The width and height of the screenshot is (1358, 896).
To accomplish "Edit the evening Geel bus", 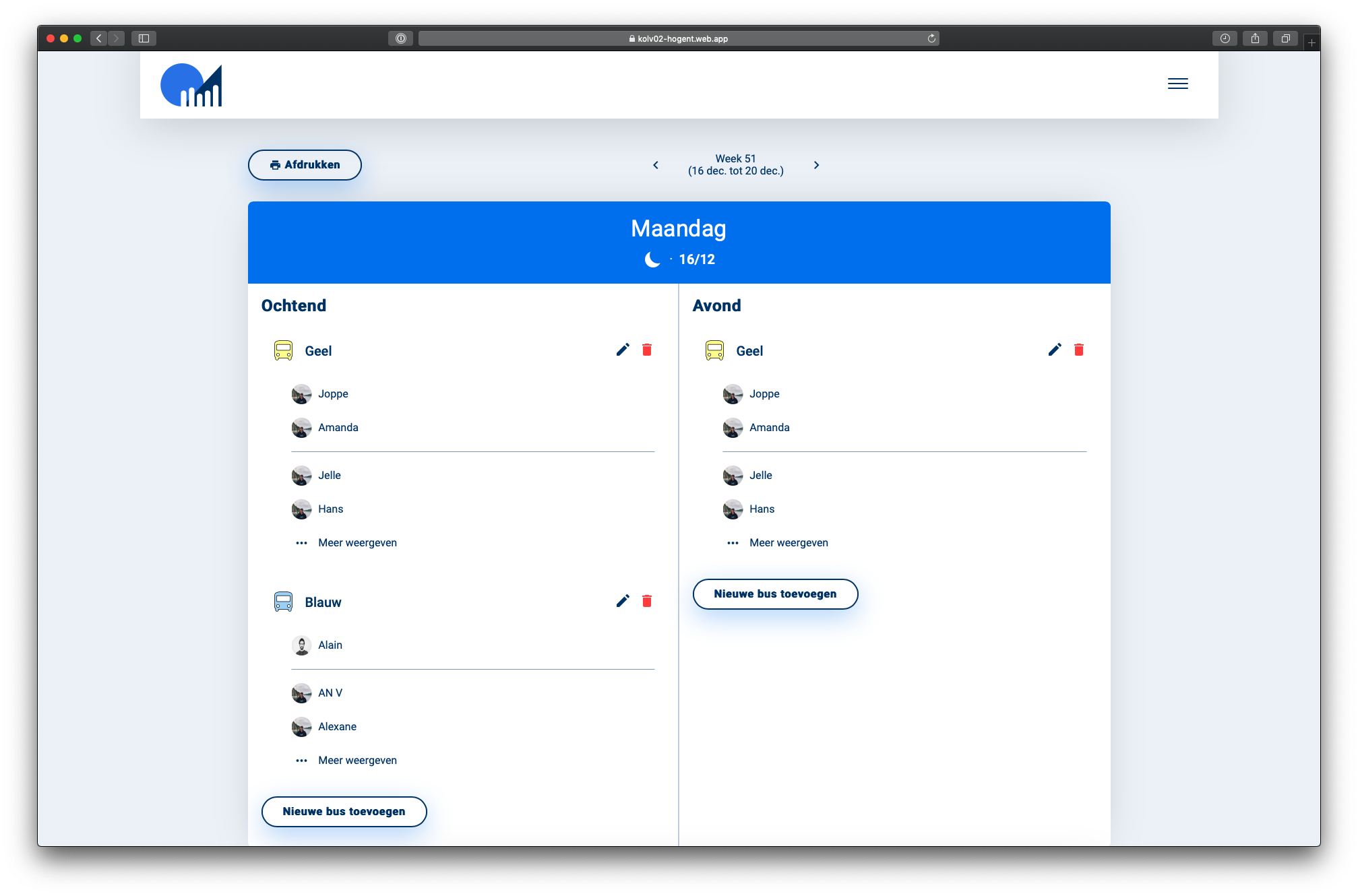I will pos(1055,350).
